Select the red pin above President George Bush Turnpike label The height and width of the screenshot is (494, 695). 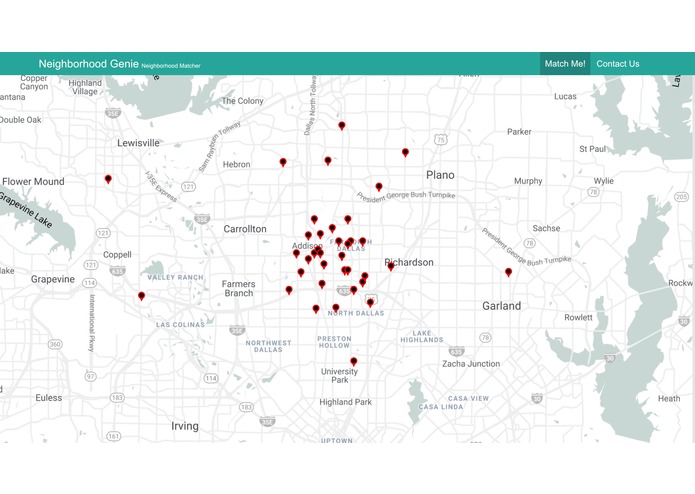[379, 187]
